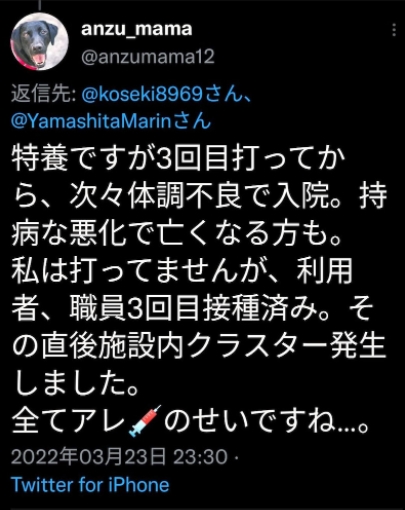Open the black dog profile avatar
This screenshot has height=510, width=405.
pos(39,42)
